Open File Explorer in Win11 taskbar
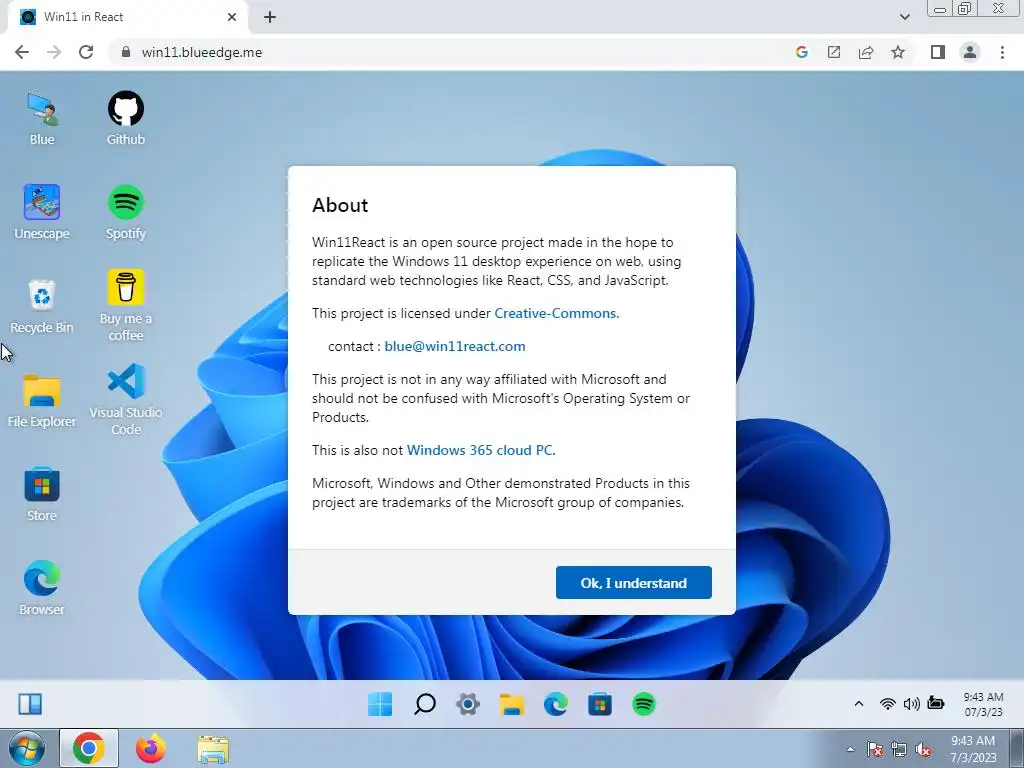This screenshot has width=1024, height=768. pyautogui.click(x=512, y=704)
